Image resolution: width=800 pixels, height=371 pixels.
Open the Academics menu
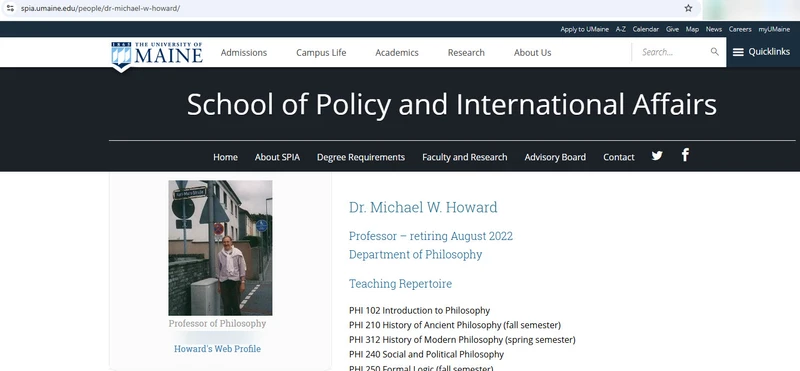(396, 53)
